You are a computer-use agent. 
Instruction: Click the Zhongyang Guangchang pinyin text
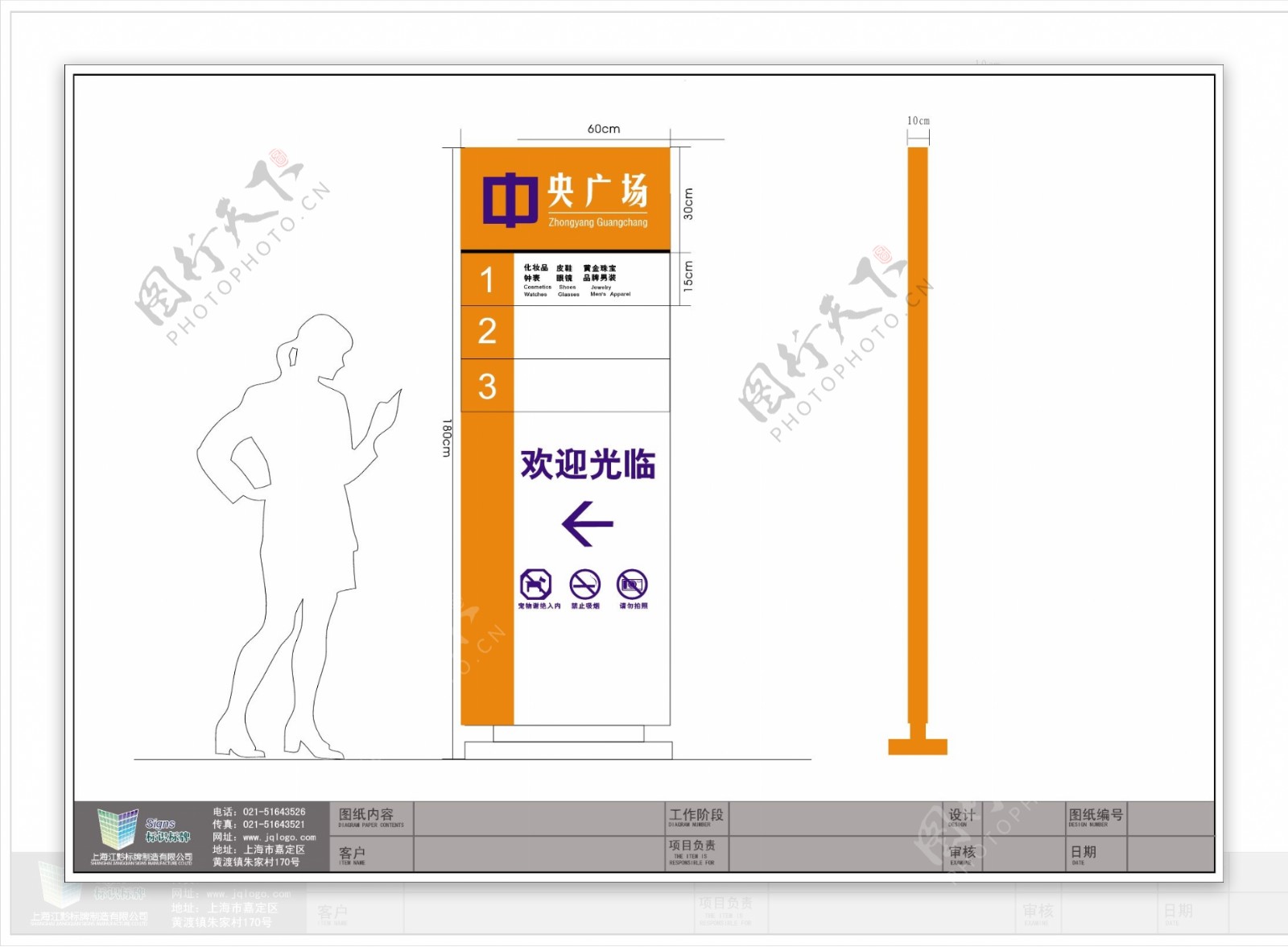click(x=598, y=222)
